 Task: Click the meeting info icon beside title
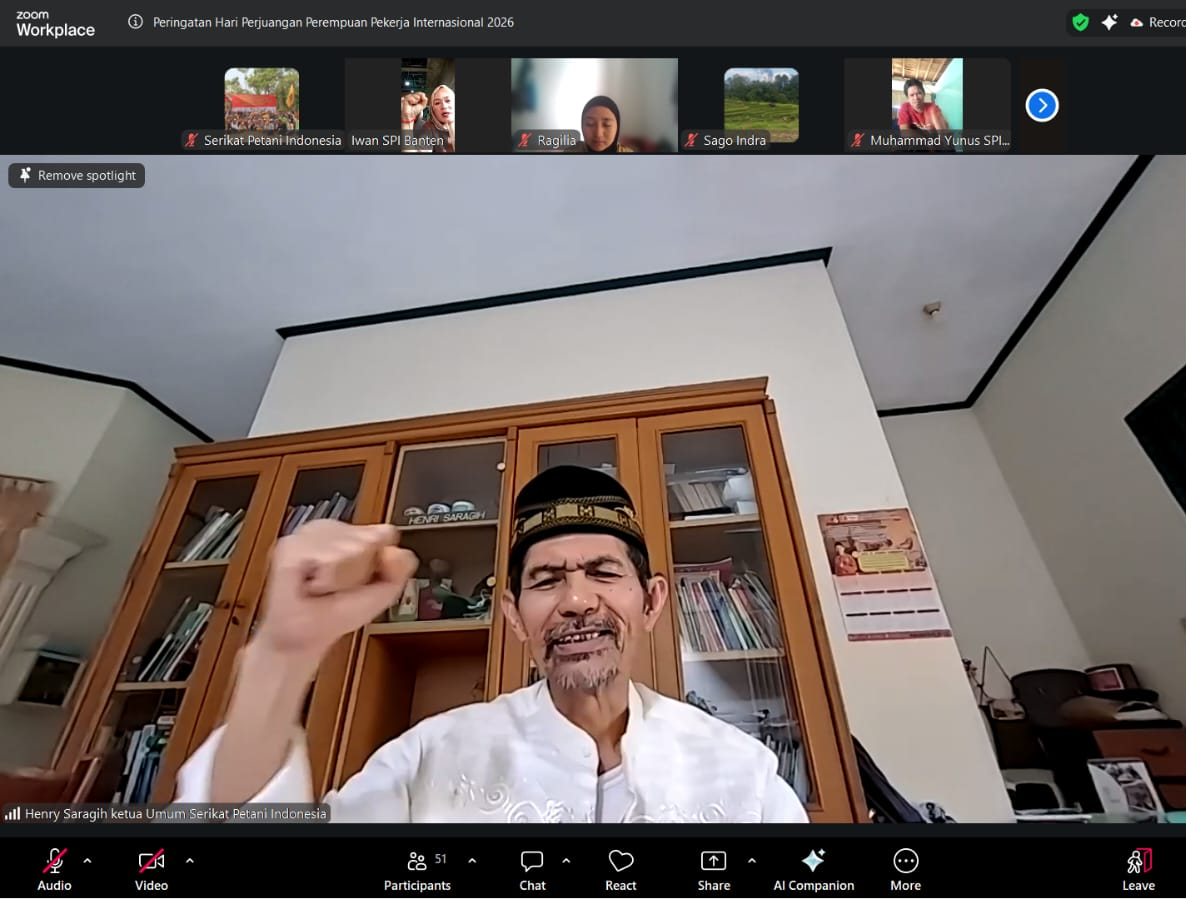(136, 22)
